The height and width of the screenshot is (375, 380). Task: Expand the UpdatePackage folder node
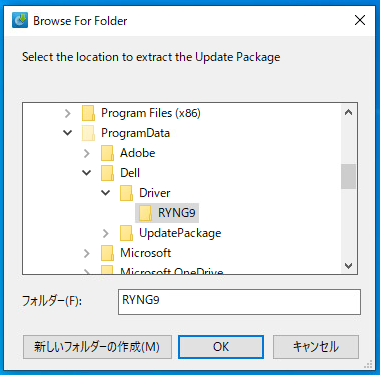point(106,233)
